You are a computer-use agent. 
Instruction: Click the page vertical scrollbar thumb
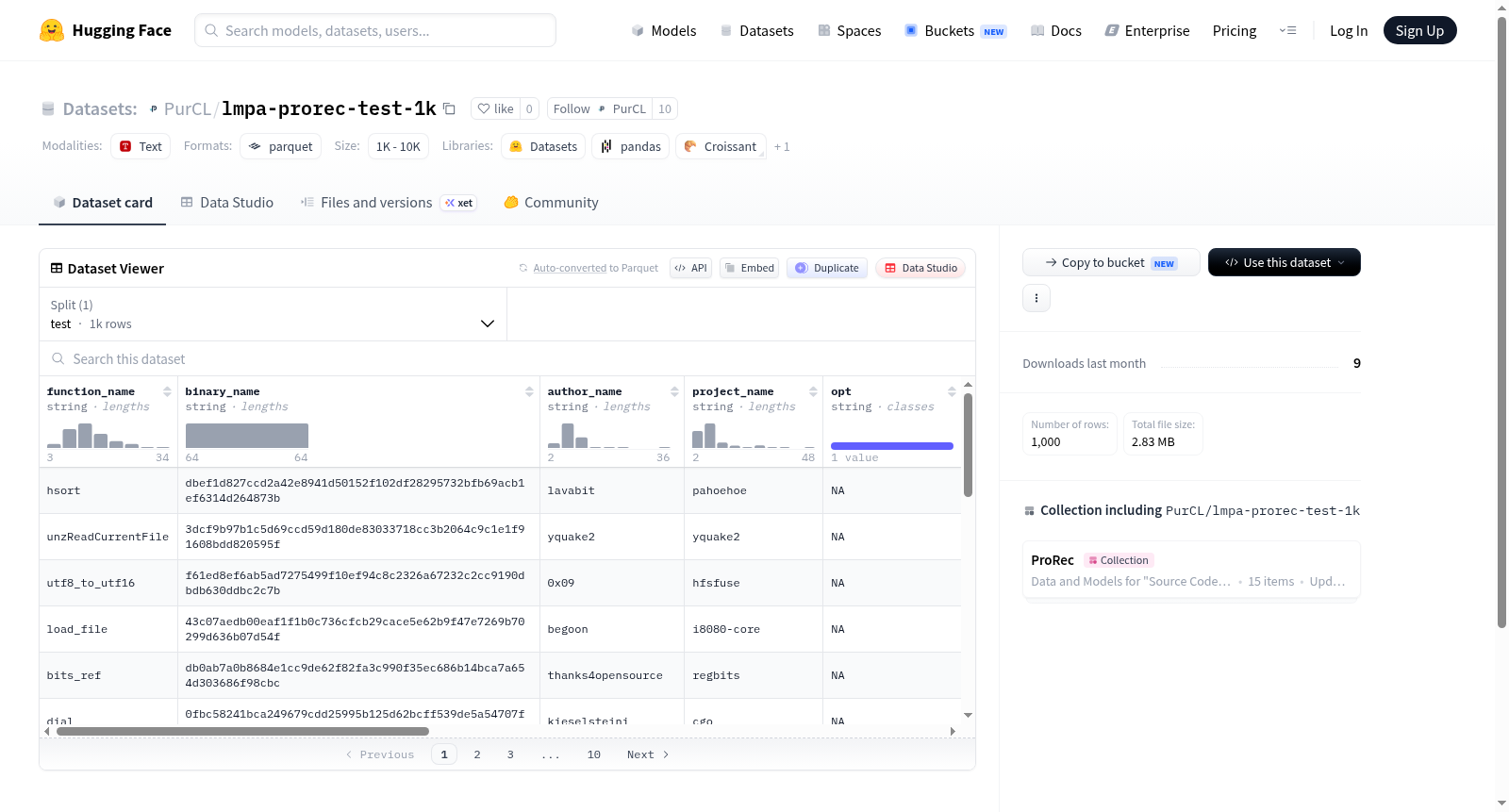click(1502, 321)
